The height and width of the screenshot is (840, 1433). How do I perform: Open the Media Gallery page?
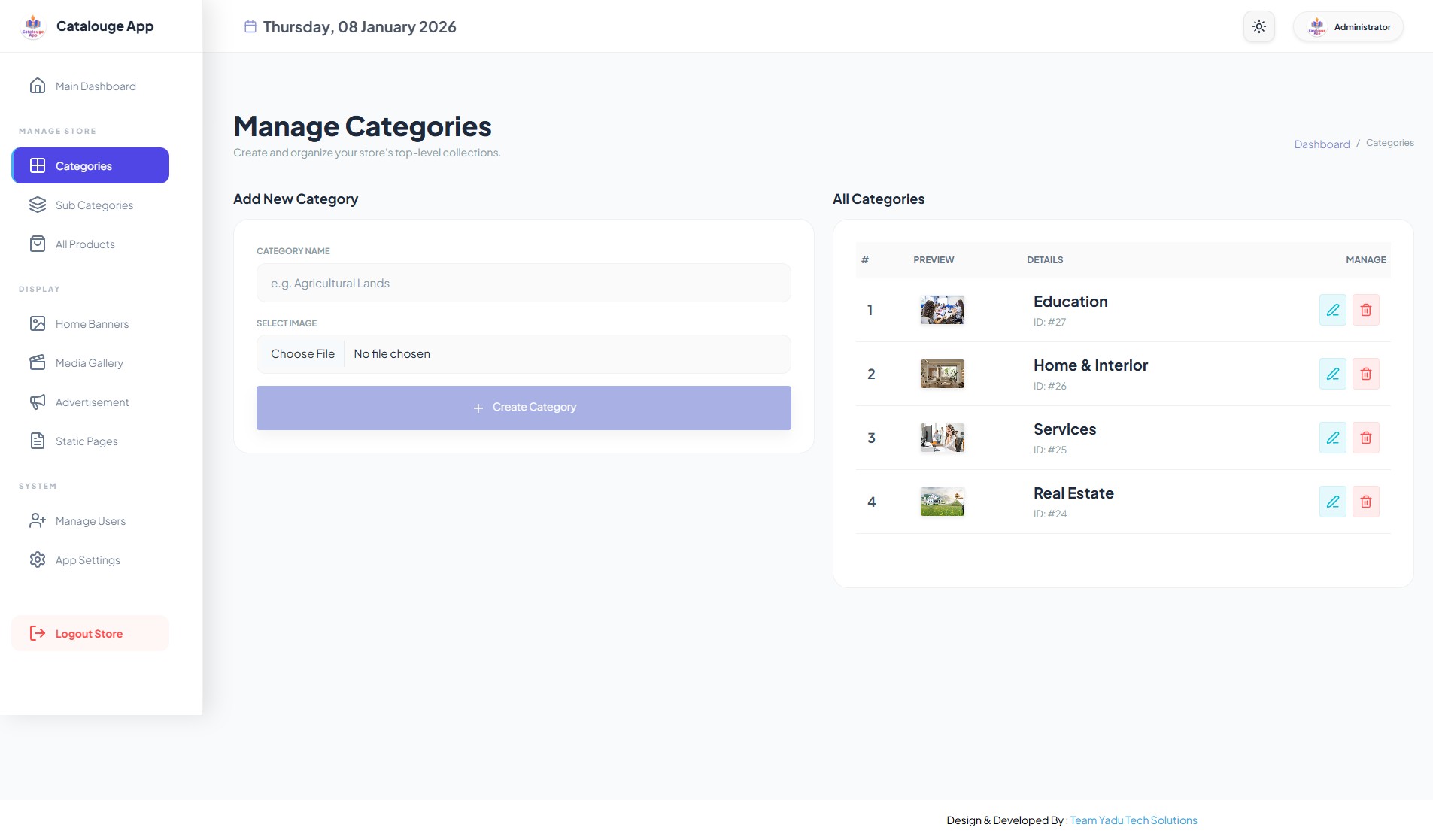(90, 363)
